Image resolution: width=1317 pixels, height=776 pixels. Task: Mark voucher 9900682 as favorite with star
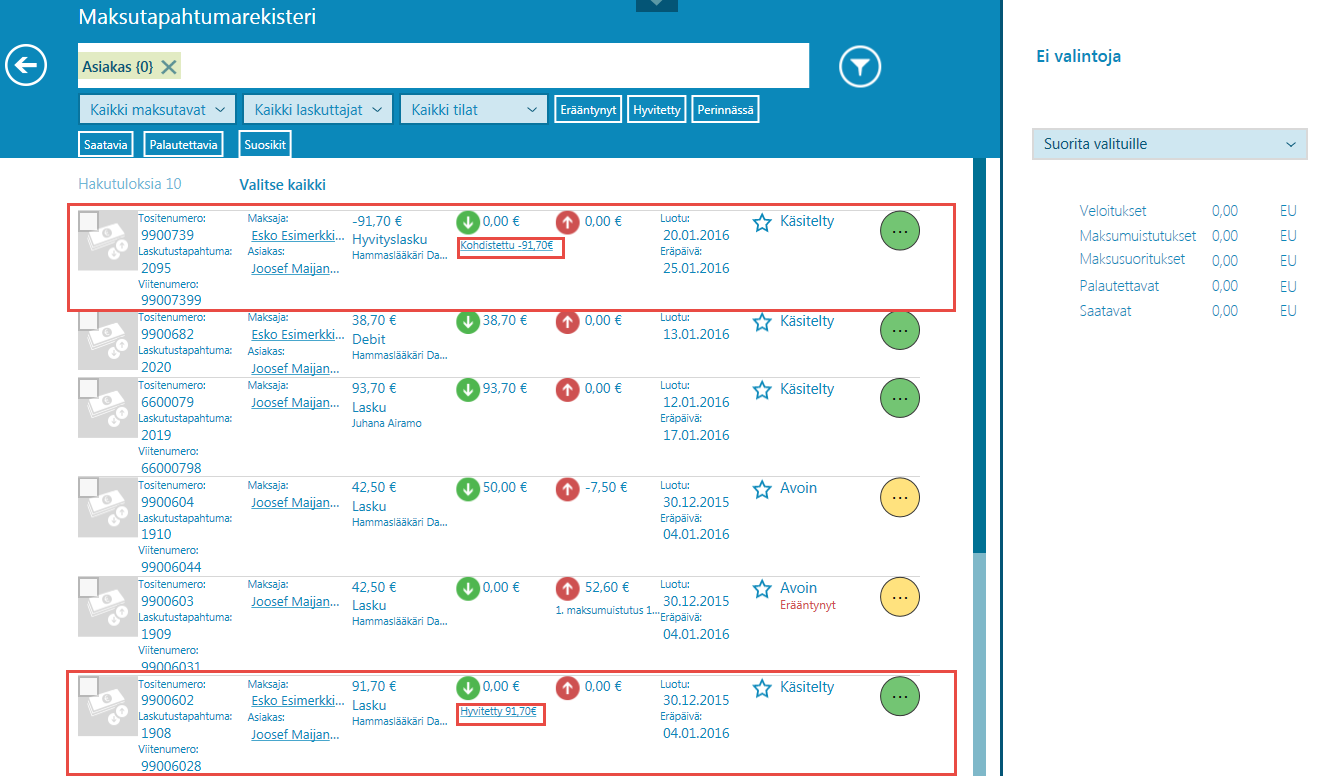pos(762,322)
